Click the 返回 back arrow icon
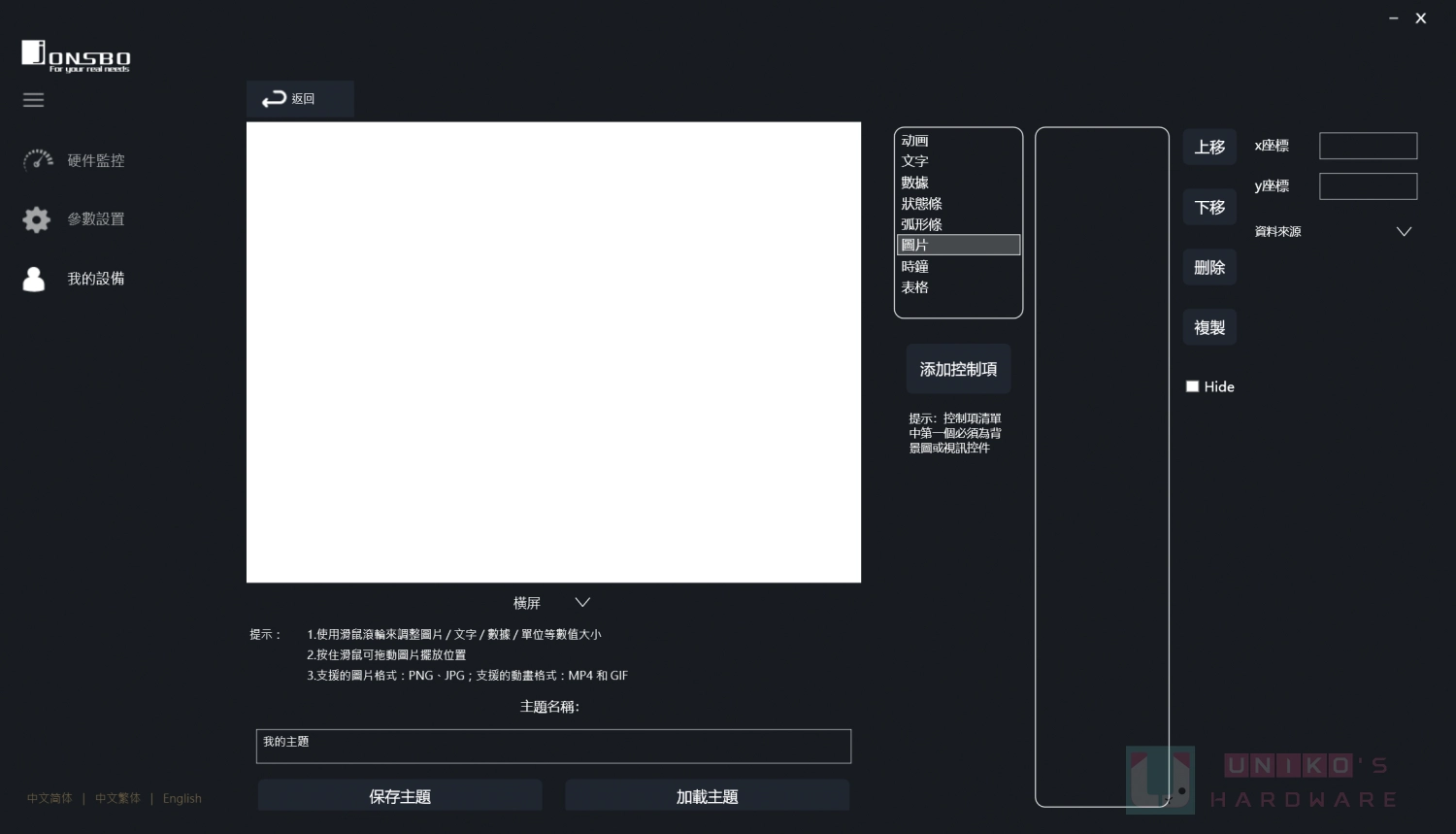 coord(274,99)
